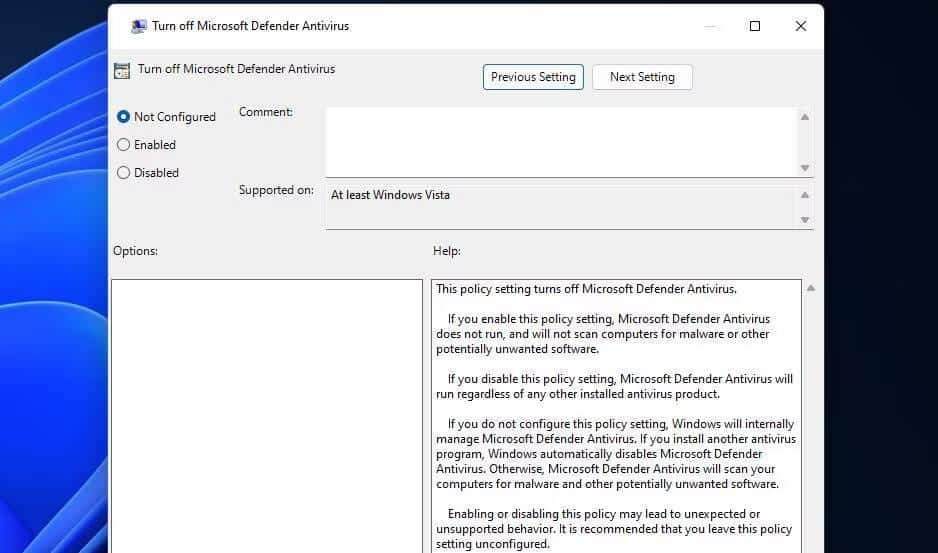
Task: Click 'If you enable this policy' paragraph
Action: point(603,334)
